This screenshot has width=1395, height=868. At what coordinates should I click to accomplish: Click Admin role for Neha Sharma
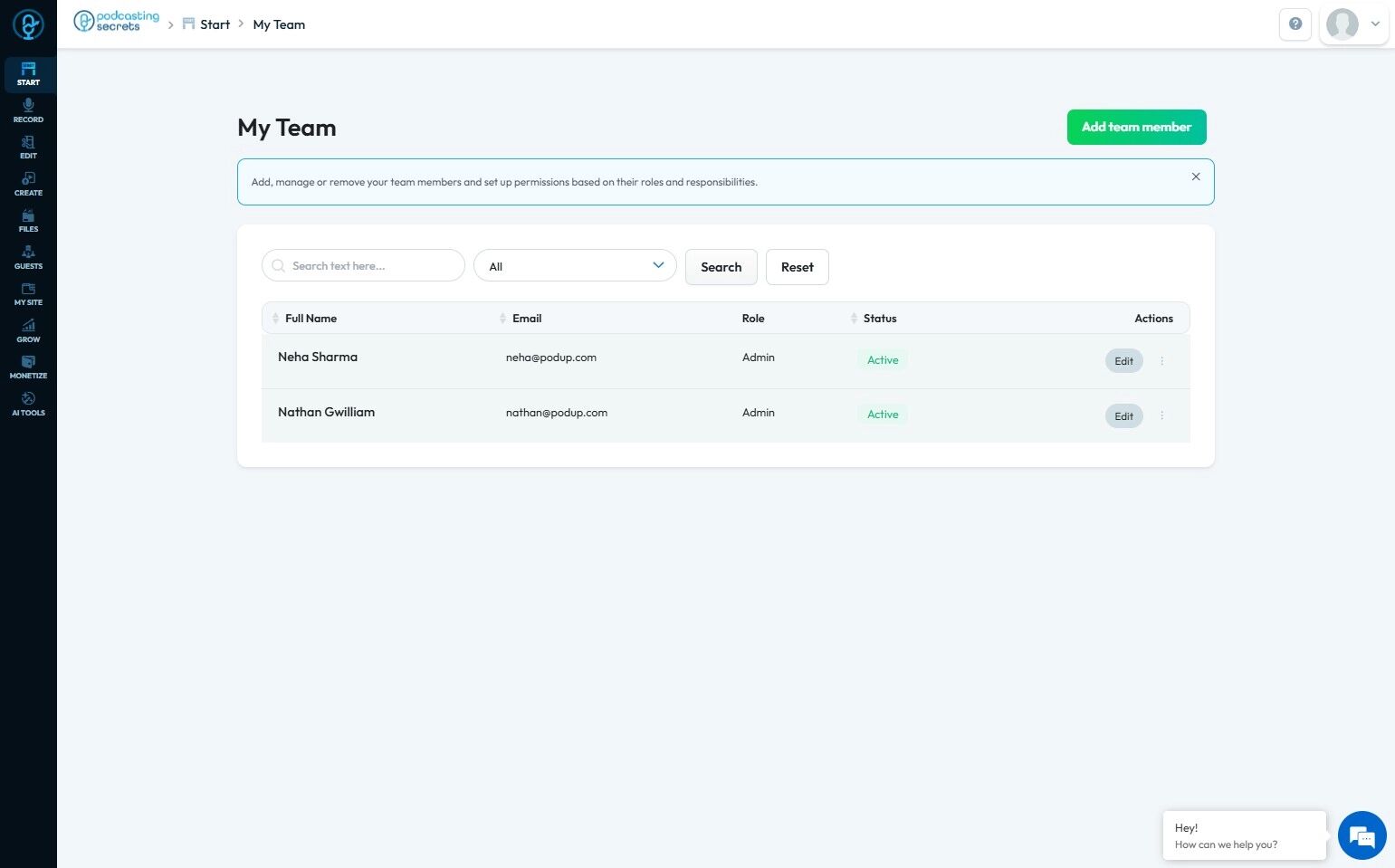click(758, 358)
